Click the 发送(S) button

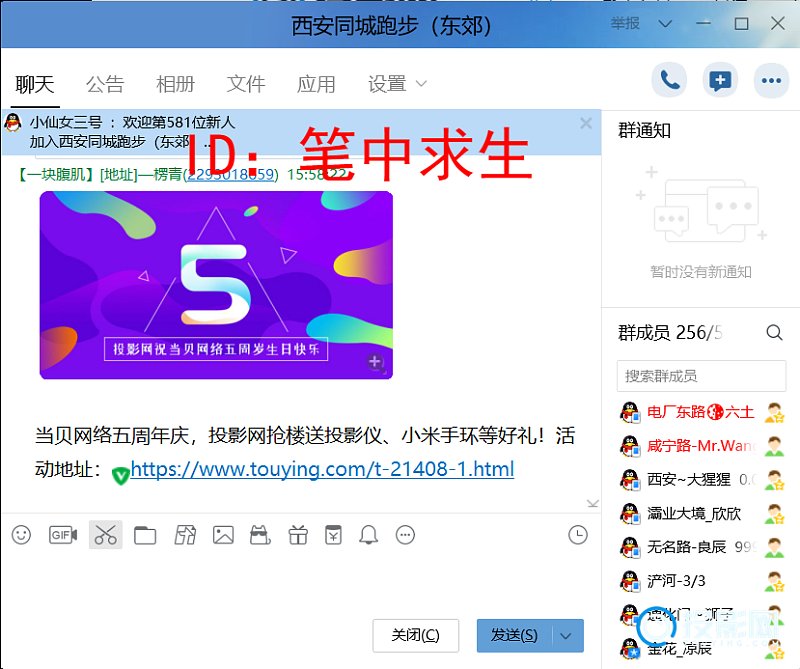click(x=515, y=635)
